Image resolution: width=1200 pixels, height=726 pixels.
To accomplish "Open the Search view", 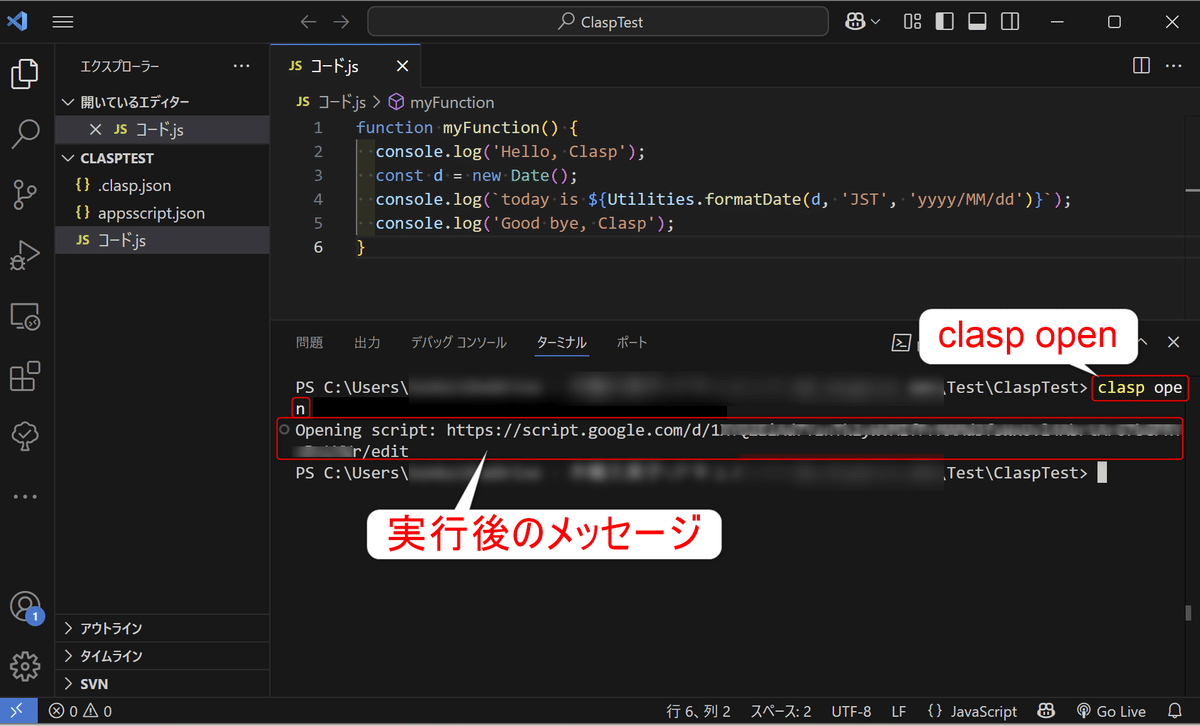I will click(x=25, y=134).
